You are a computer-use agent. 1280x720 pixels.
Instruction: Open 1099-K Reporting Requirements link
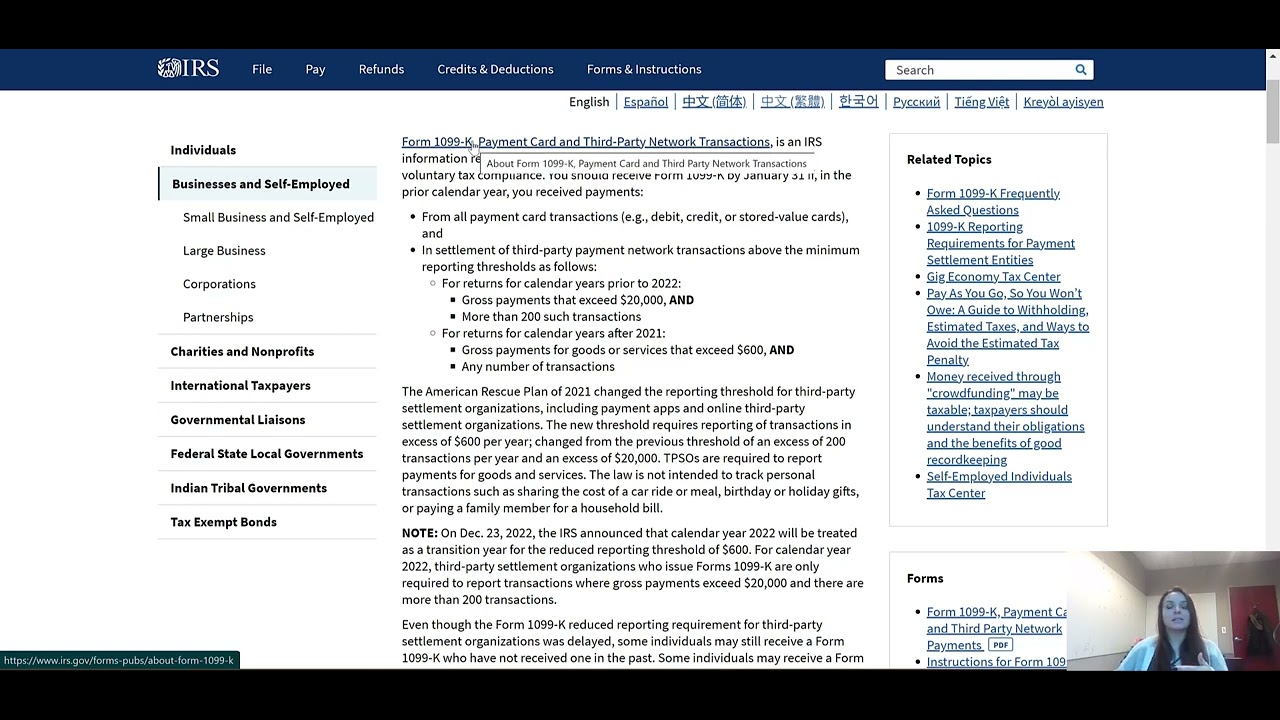1000,243
